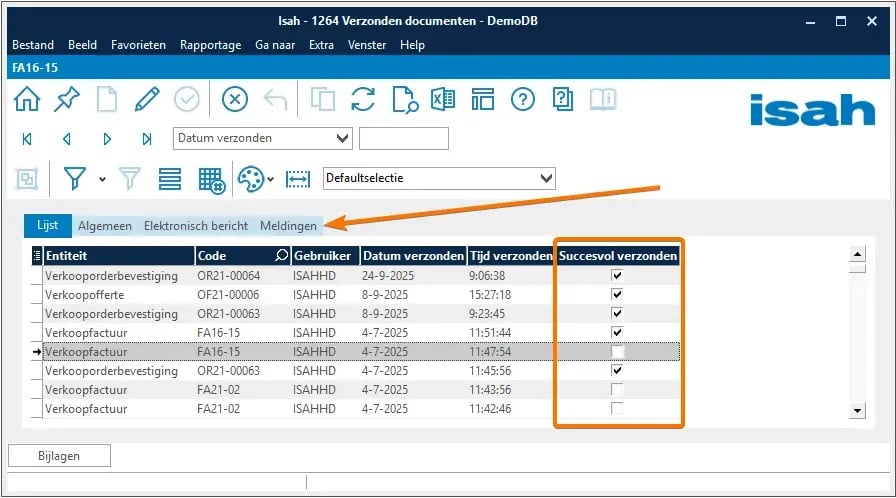Click the grid settings table icon
This screenshot has width=896, height=498.
[211, 180]
